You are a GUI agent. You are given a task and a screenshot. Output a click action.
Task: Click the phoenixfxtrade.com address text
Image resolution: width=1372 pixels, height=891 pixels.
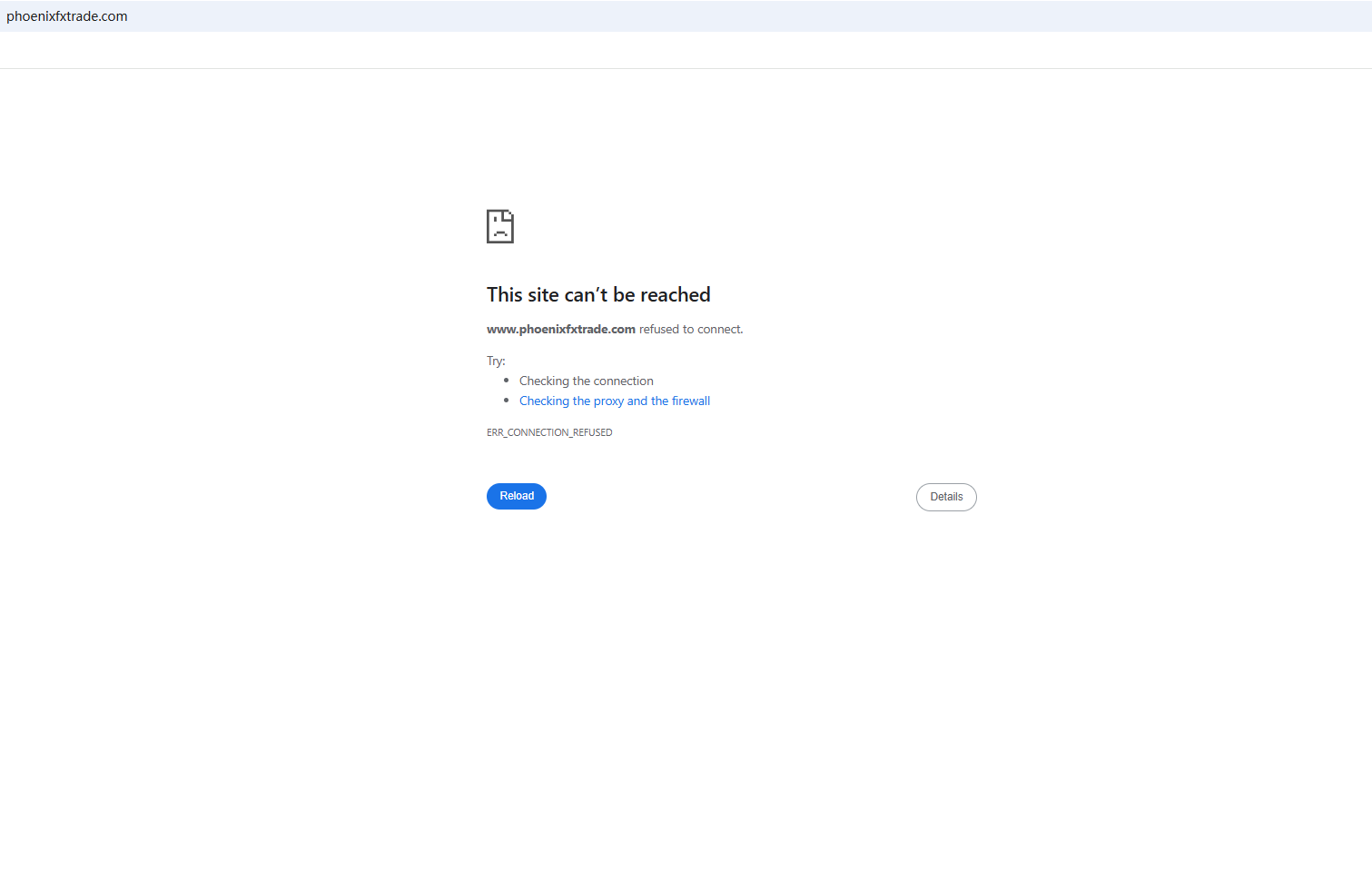click(x=67, y=16)
